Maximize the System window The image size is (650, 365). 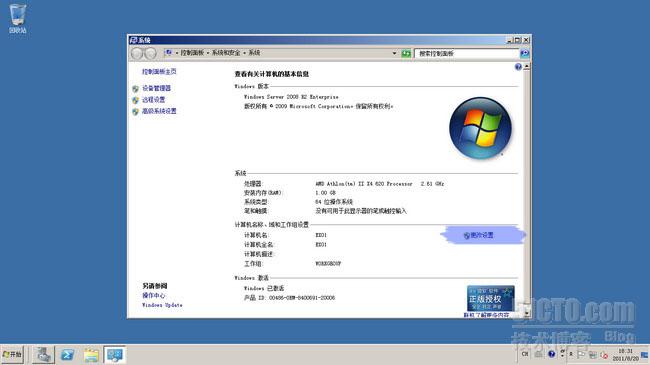pyautogui.click(x=518, y=40)
